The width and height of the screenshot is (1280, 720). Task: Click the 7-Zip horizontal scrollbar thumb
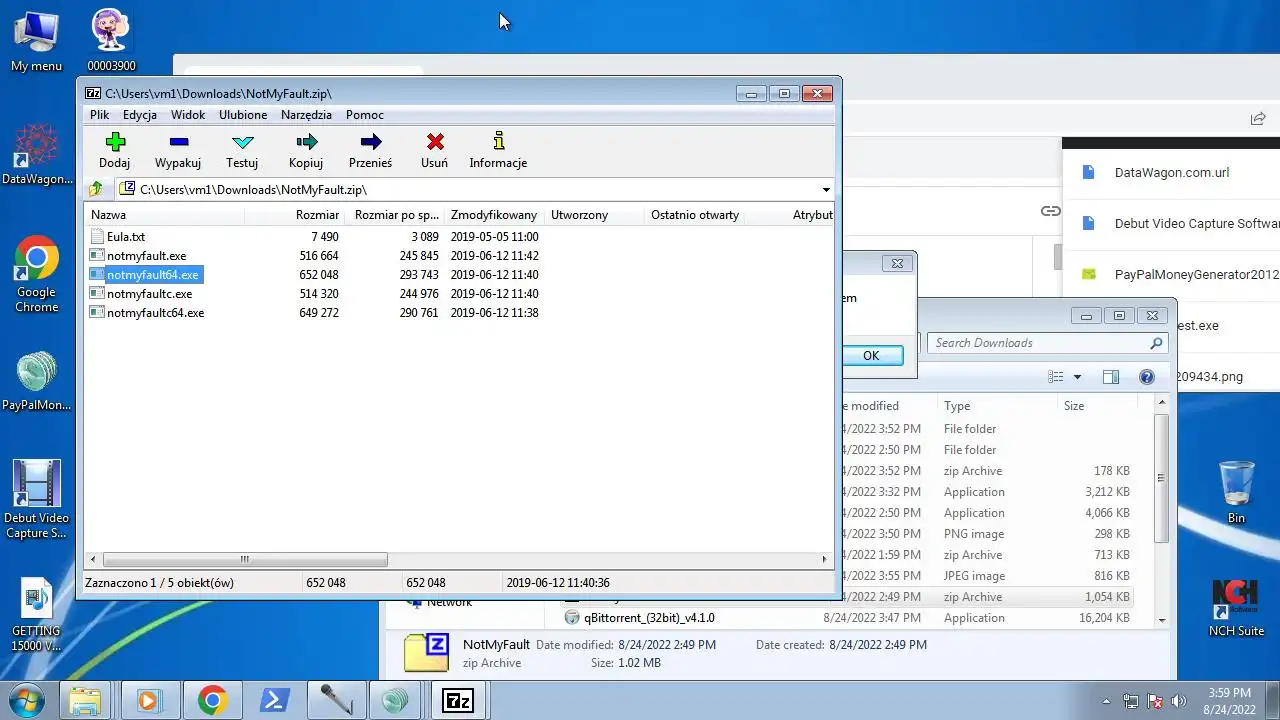coord(245,560)
